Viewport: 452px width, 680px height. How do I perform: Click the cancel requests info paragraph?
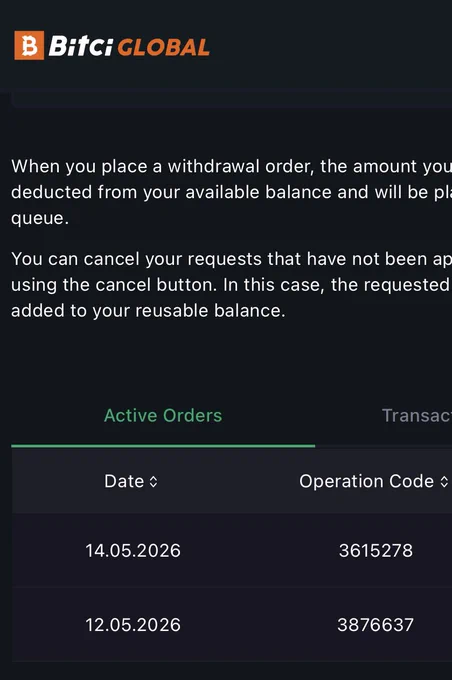[x=232, y=285]
